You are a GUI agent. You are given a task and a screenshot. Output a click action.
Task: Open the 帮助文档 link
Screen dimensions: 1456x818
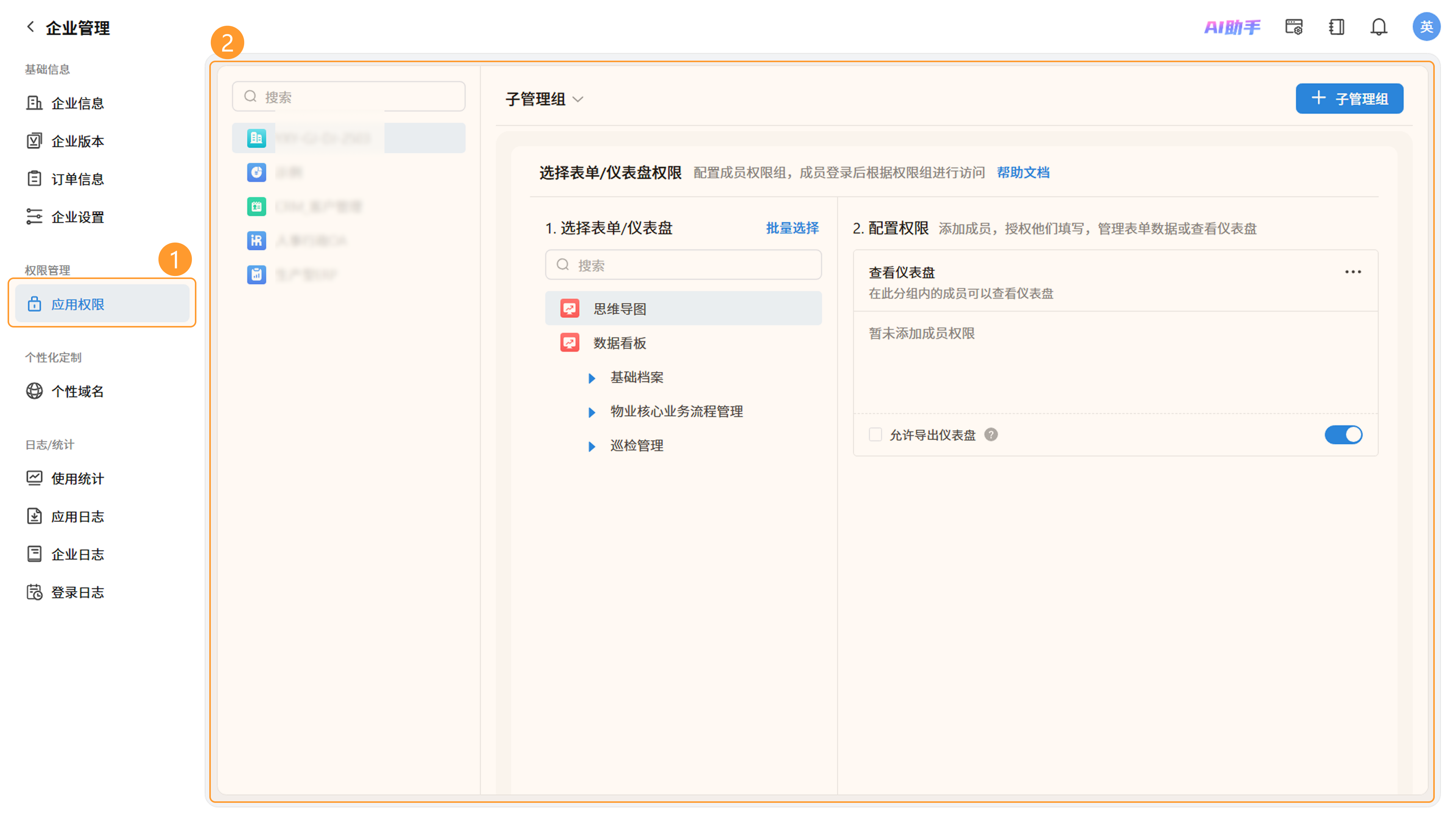(x=1023, y=172)
